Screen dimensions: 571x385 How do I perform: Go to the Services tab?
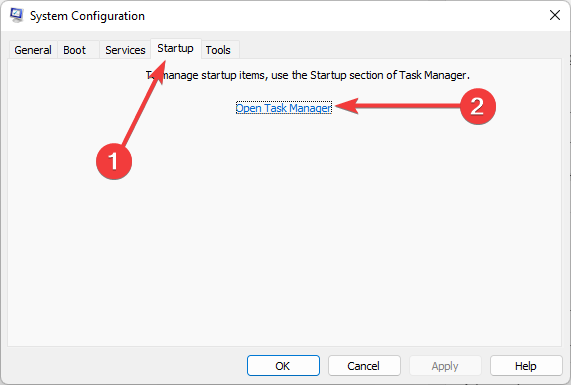pyautogui.click(x=125, y=50)
